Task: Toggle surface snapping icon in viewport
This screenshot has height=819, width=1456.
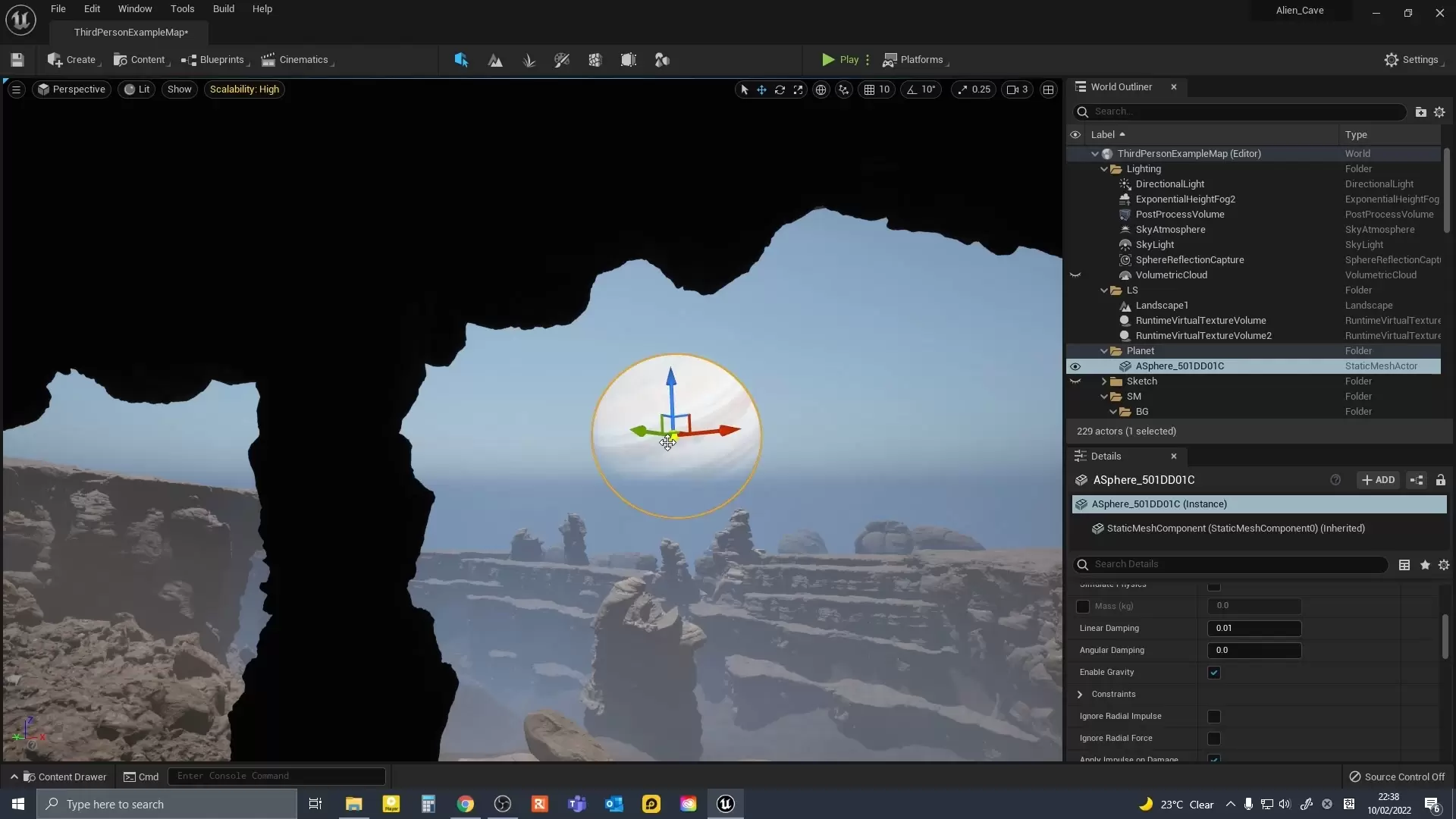Action: pos(844,89)
